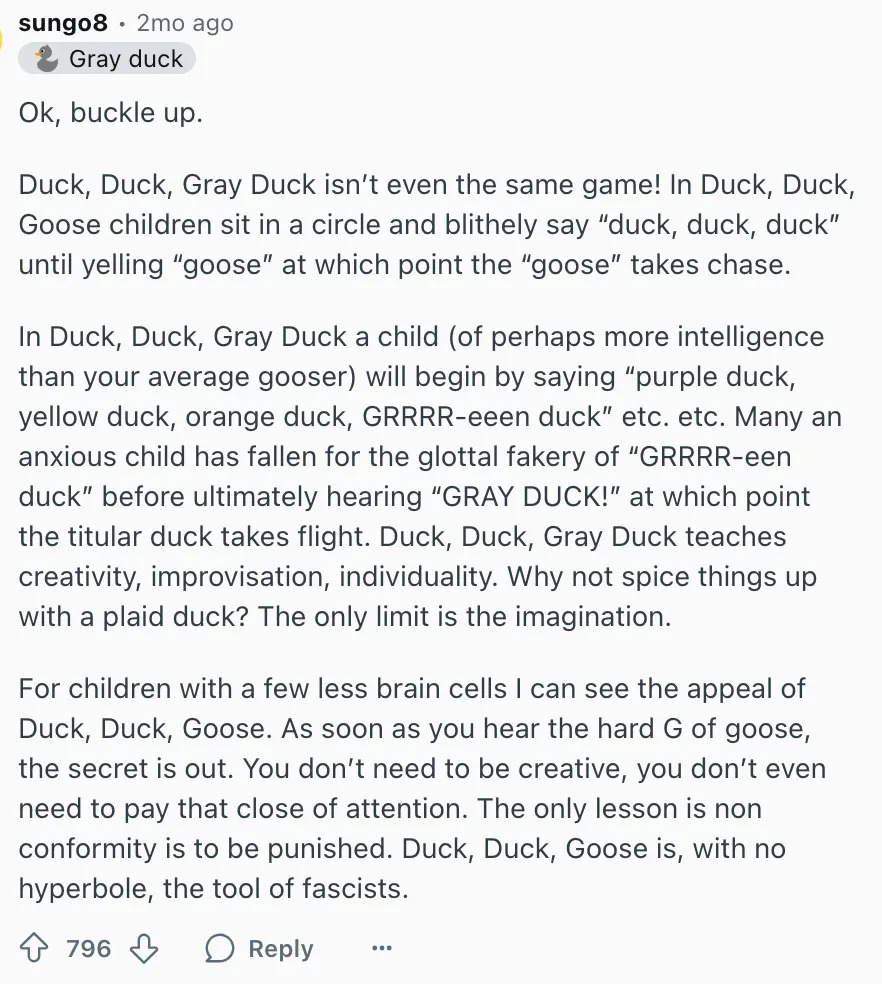Click the "2mo ago" timestamp
882x984 pixels.
[x=185, y=22]
